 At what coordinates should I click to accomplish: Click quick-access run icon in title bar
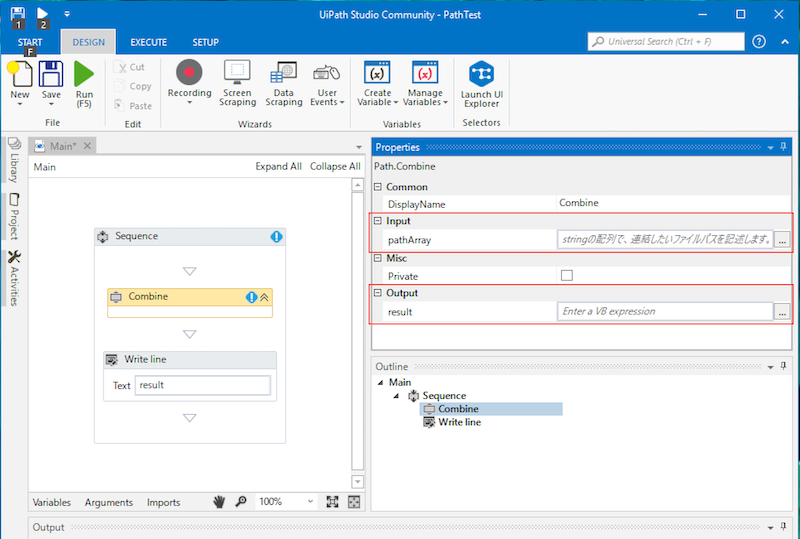pyautogui.click(x=43, y=16)
